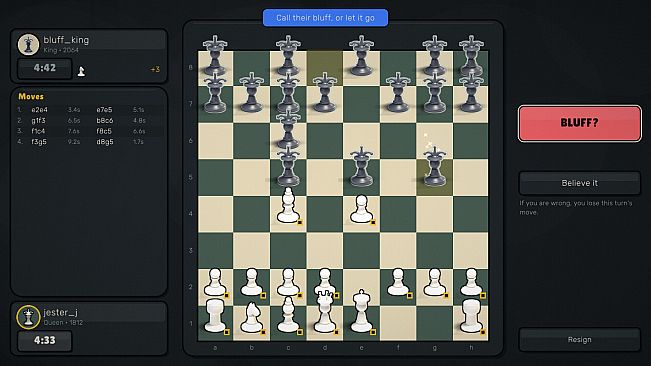Select the black piece on c6
Screen dimensions: 651x366
tap(288, 131)
